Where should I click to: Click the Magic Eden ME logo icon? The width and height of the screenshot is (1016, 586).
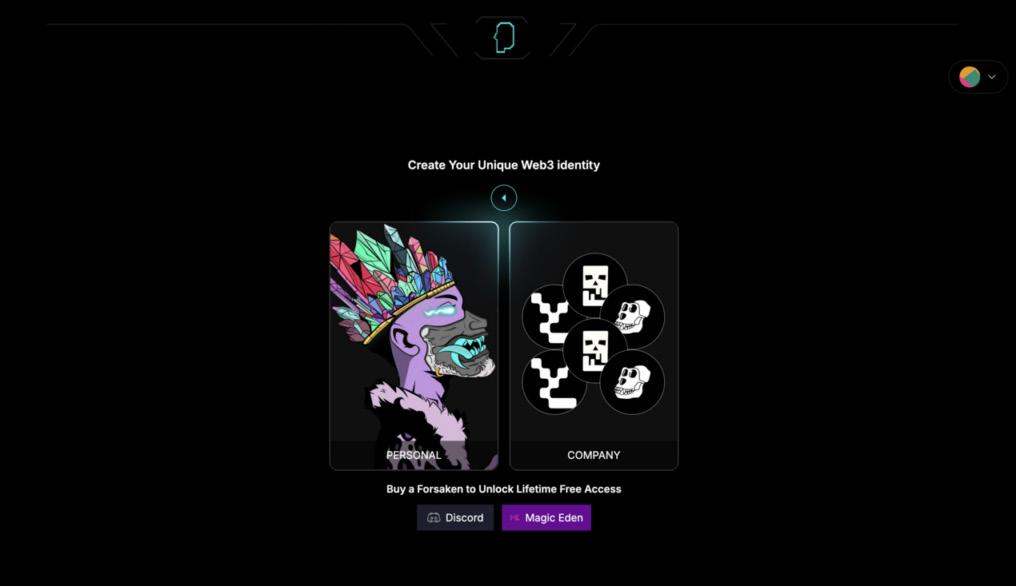(514, 518)
